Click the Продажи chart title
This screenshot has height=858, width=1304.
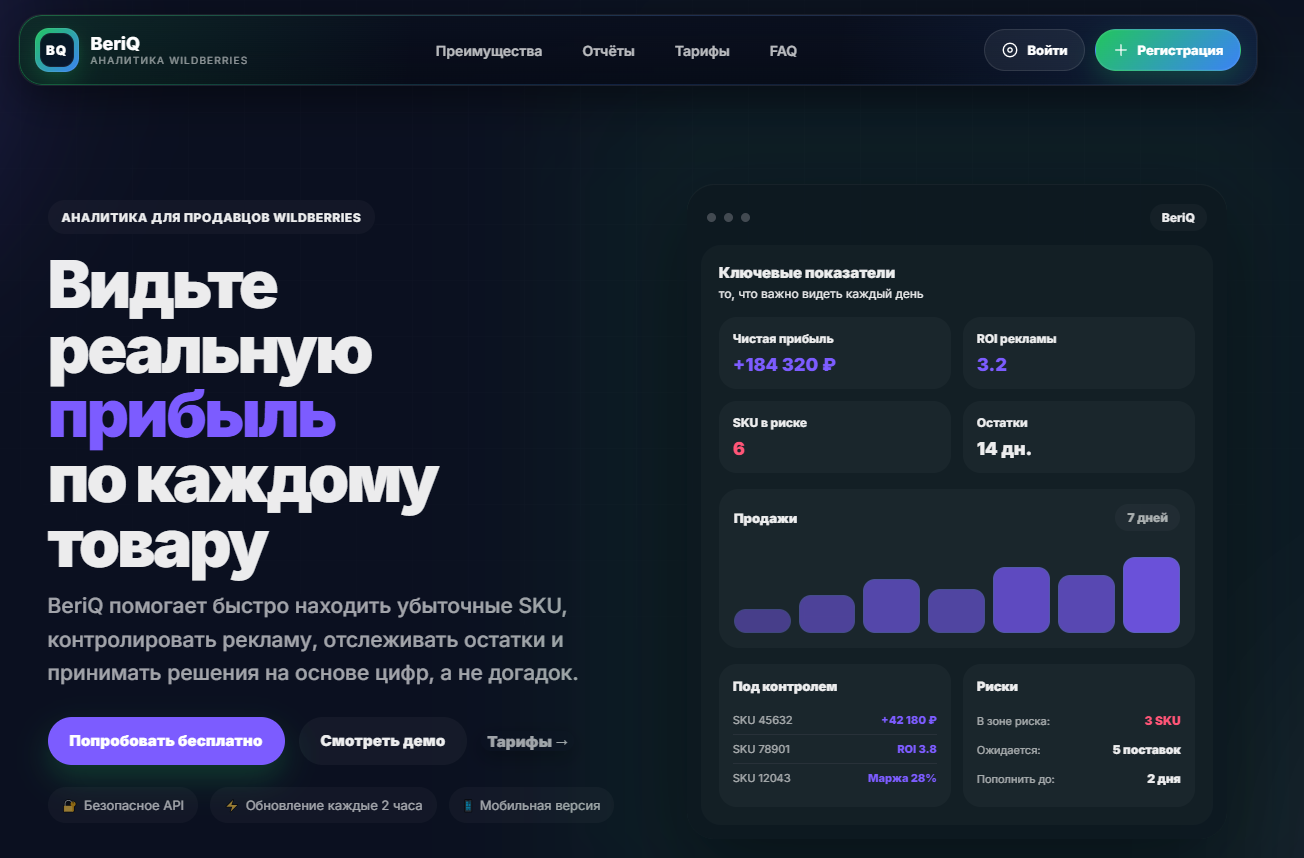click(x=765, y=518)
